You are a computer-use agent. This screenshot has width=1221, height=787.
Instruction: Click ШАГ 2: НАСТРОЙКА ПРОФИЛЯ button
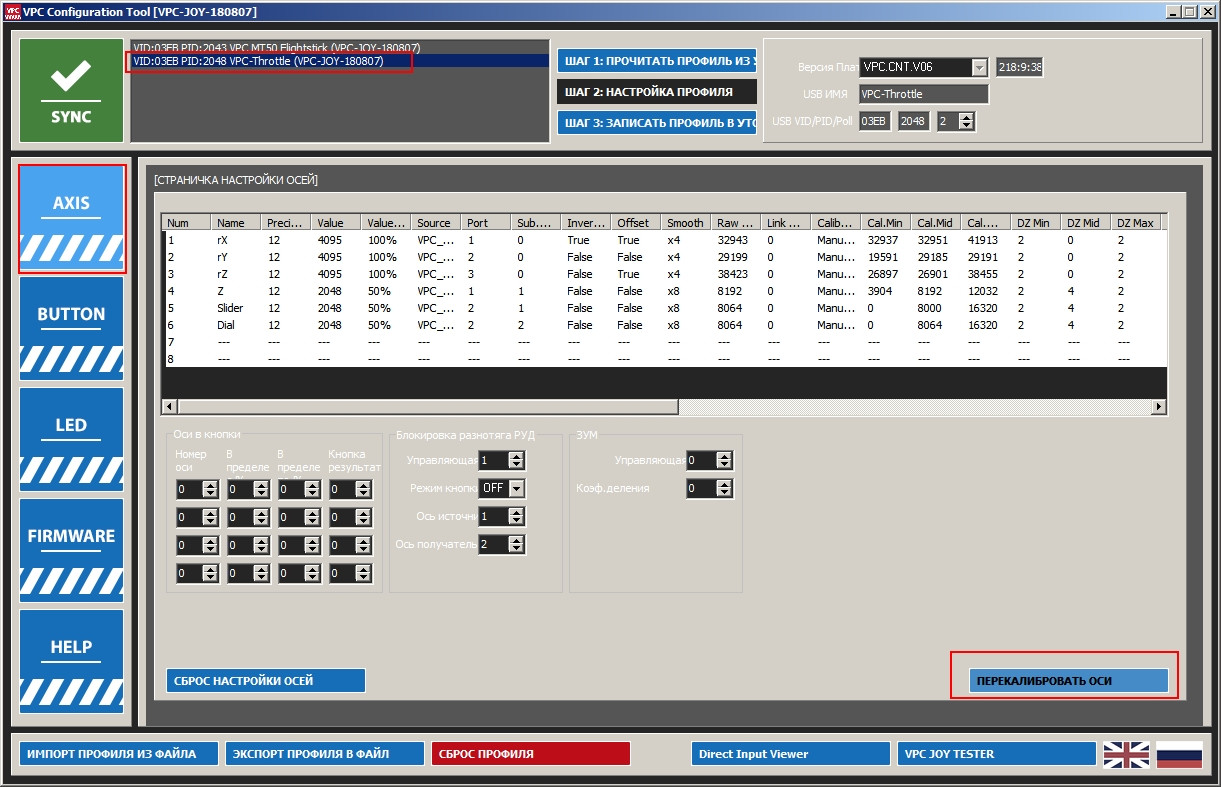(x=658, y=92)
